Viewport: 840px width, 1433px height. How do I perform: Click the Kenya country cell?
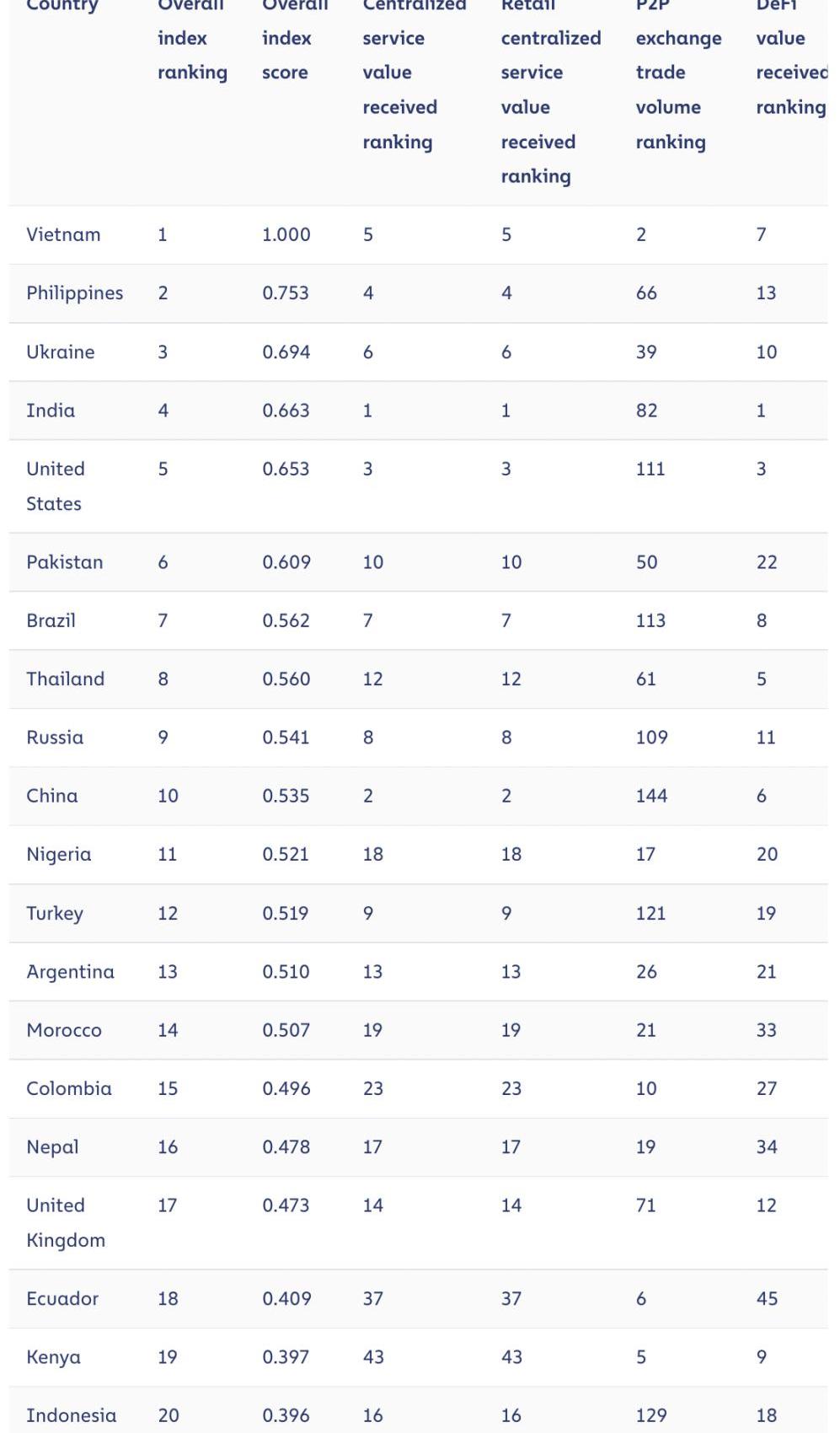pos(53,1358)
